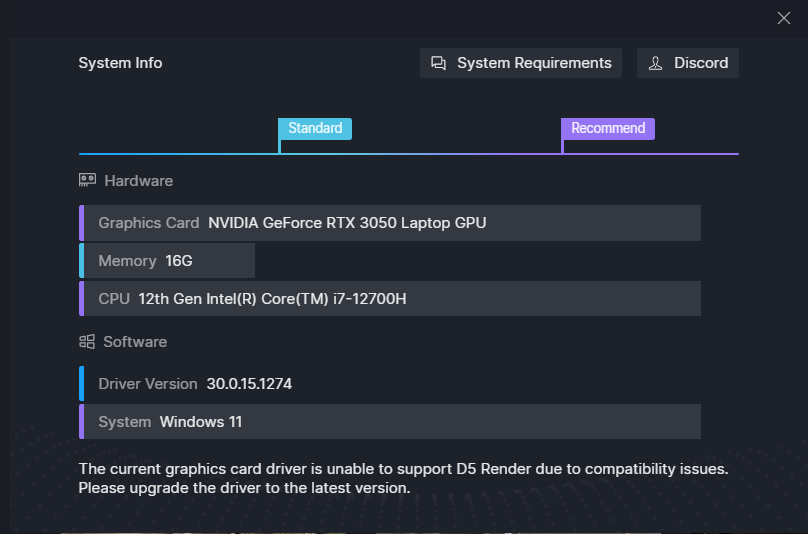
Task: Select the CPU i7-12700H row
Action: pyautogui.click(x=390, y=298)
